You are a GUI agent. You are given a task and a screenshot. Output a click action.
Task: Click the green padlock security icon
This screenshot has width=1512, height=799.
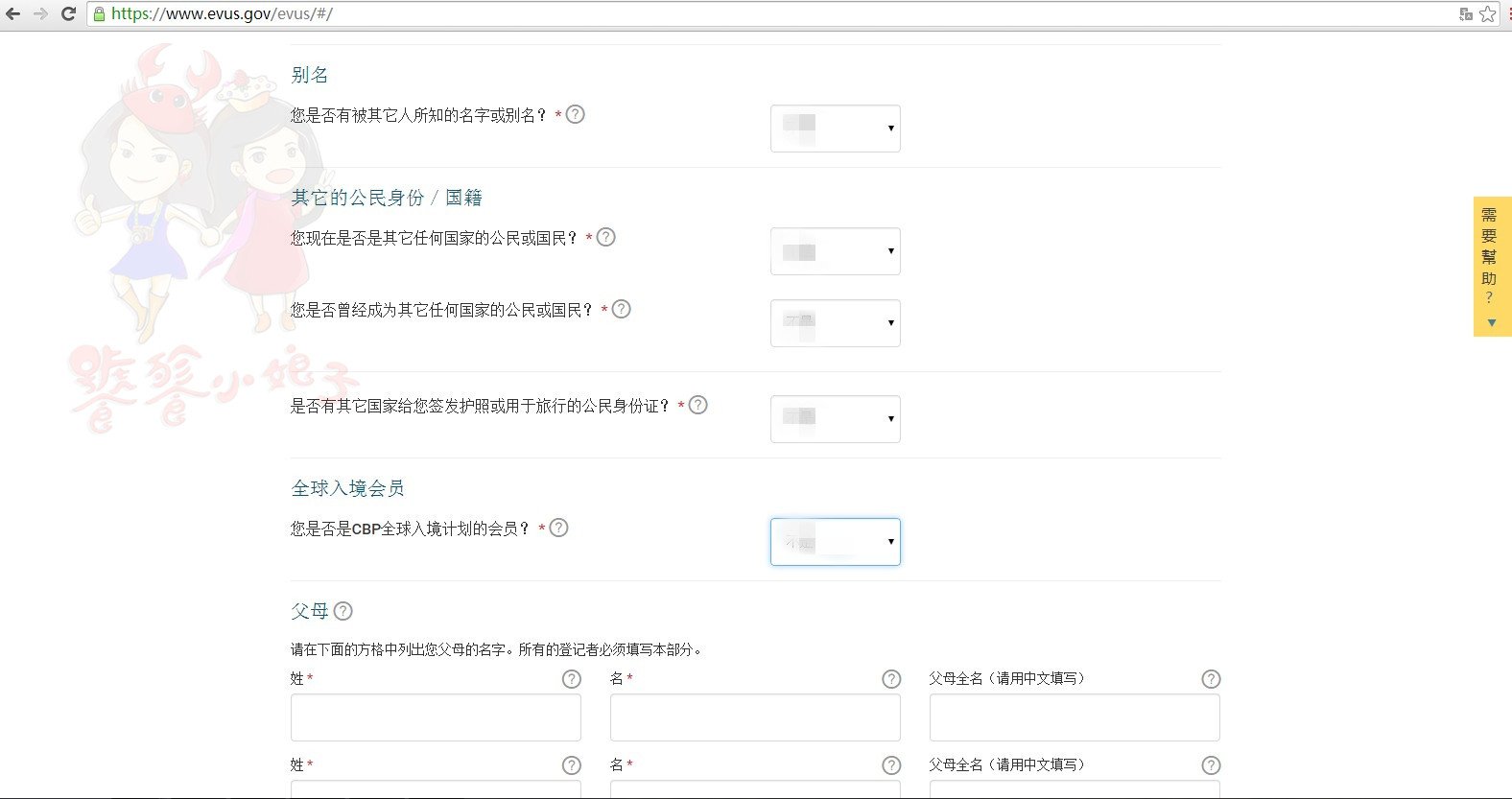pyautogui.click(x=99, y=13)
